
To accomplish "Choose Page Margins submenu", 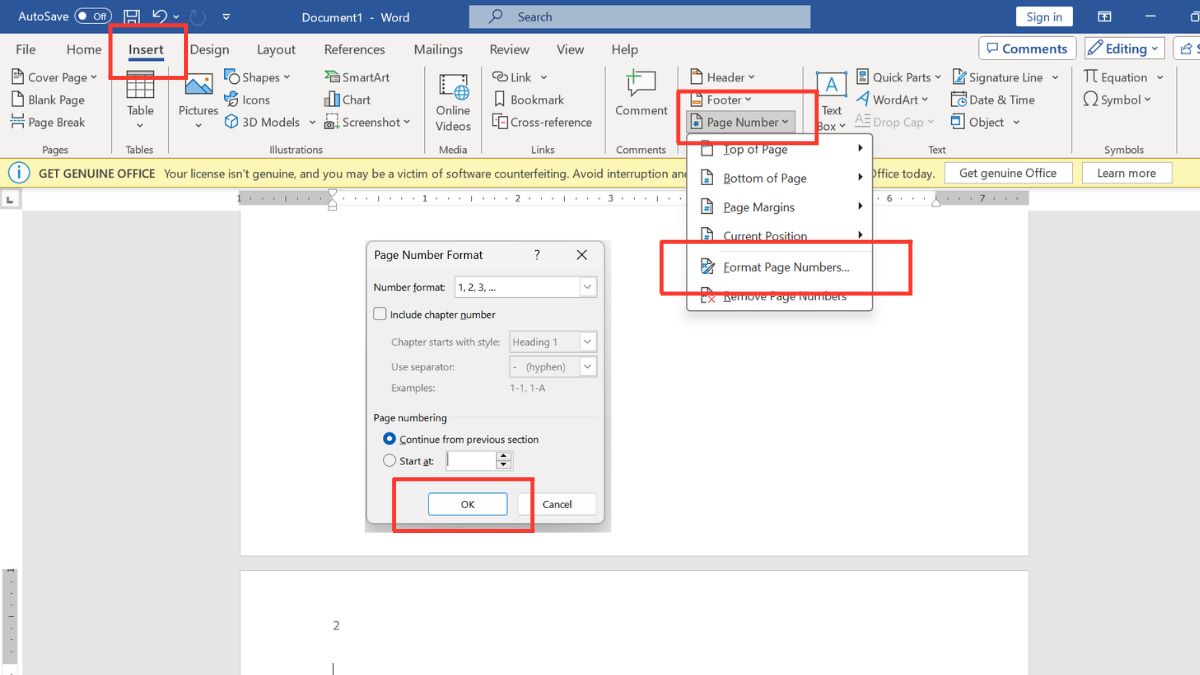I will [x=780, y=207].
